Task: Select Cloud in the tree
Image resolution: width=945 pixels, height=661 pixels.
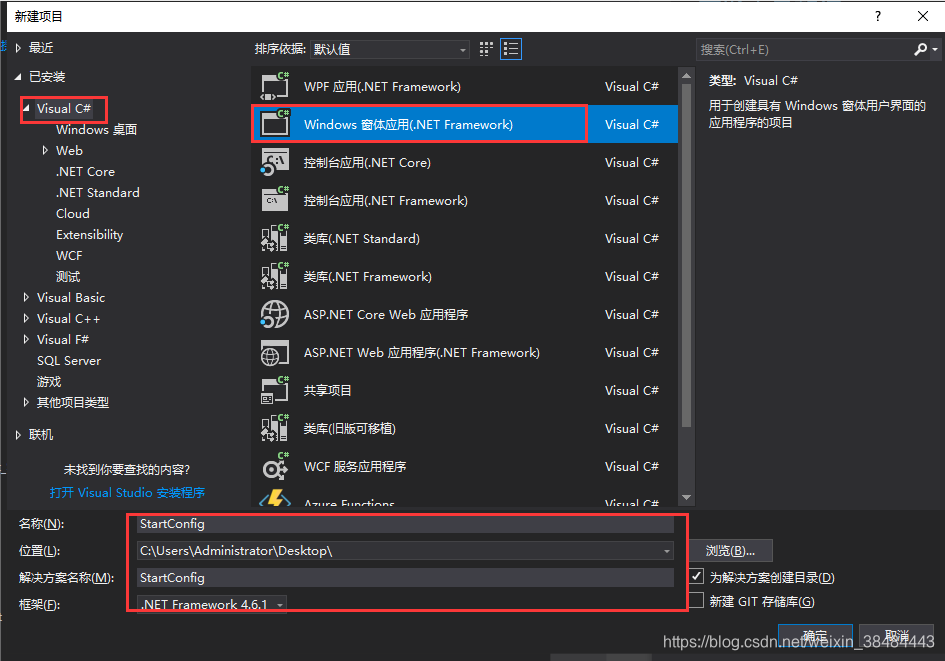Action: [x=73, y=214]
